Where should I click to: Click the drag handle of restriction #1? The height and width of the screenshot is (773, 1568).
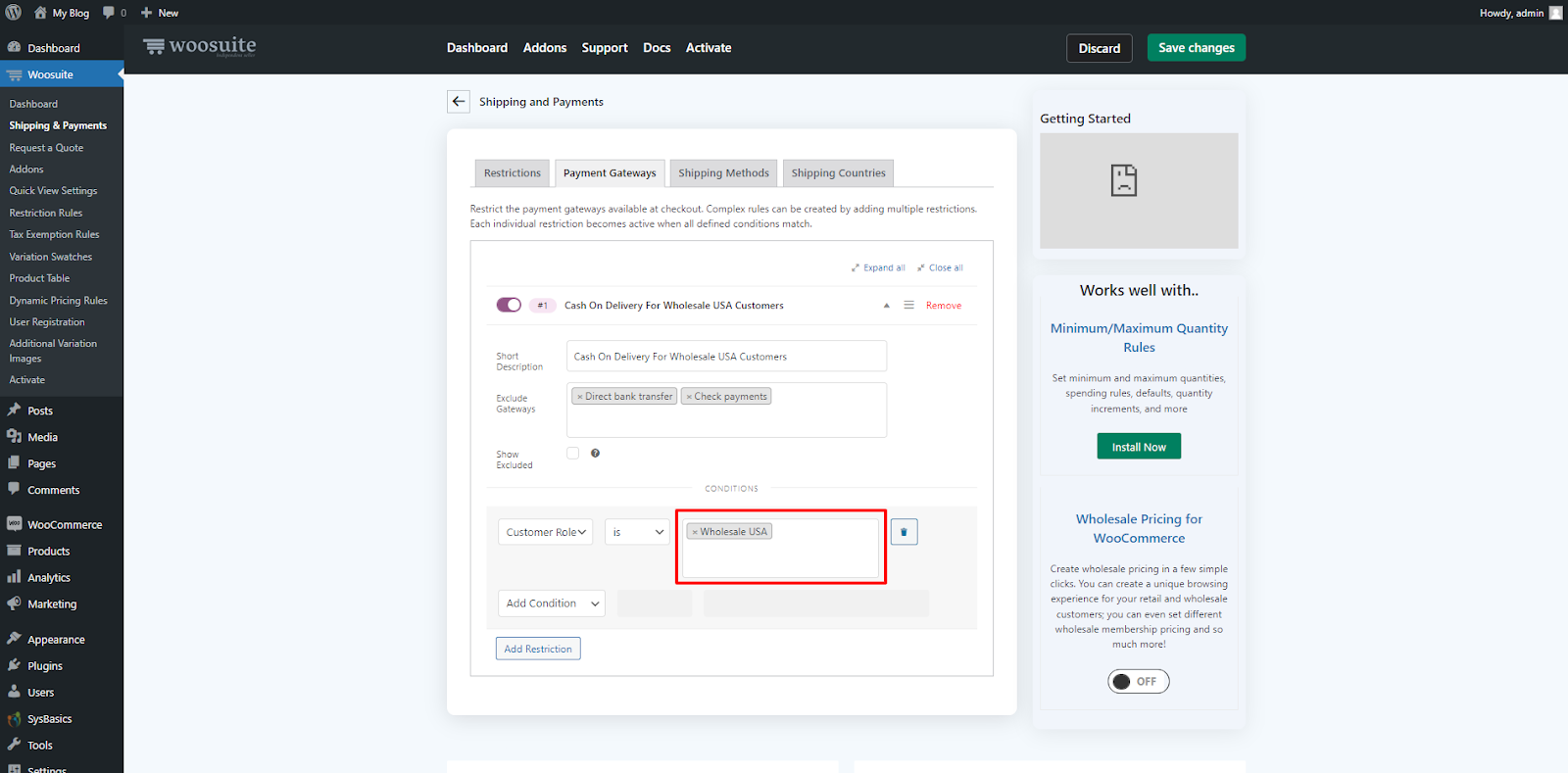[x=908, y=306]
